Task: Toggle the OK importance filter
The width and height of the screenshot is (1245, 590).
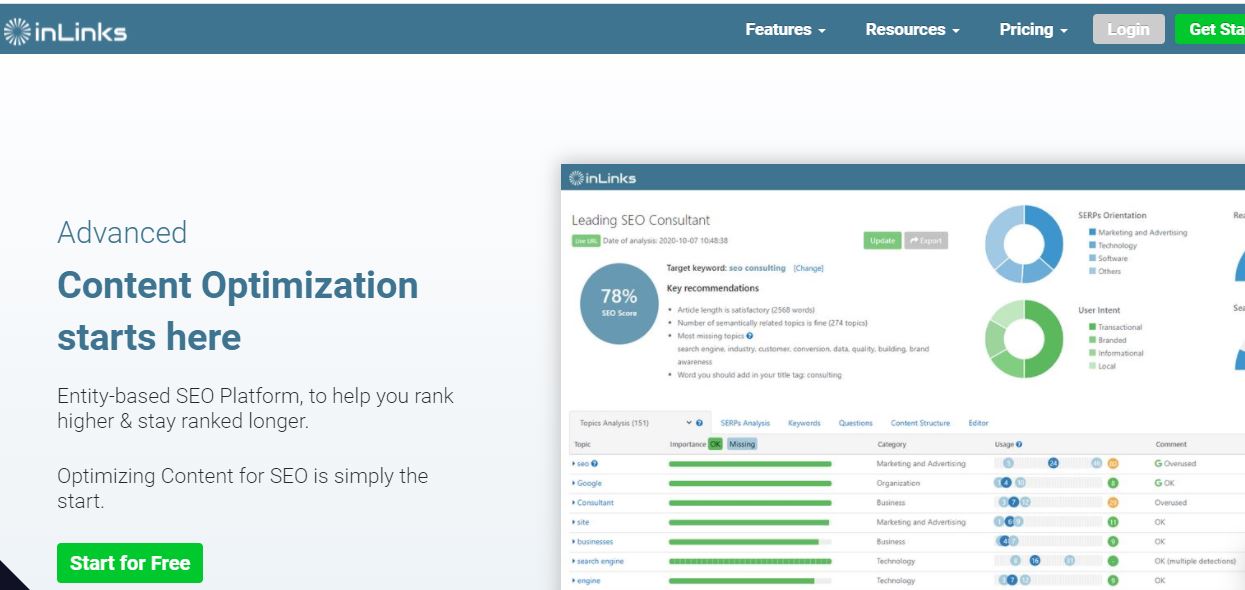Action: click(715, 444)
